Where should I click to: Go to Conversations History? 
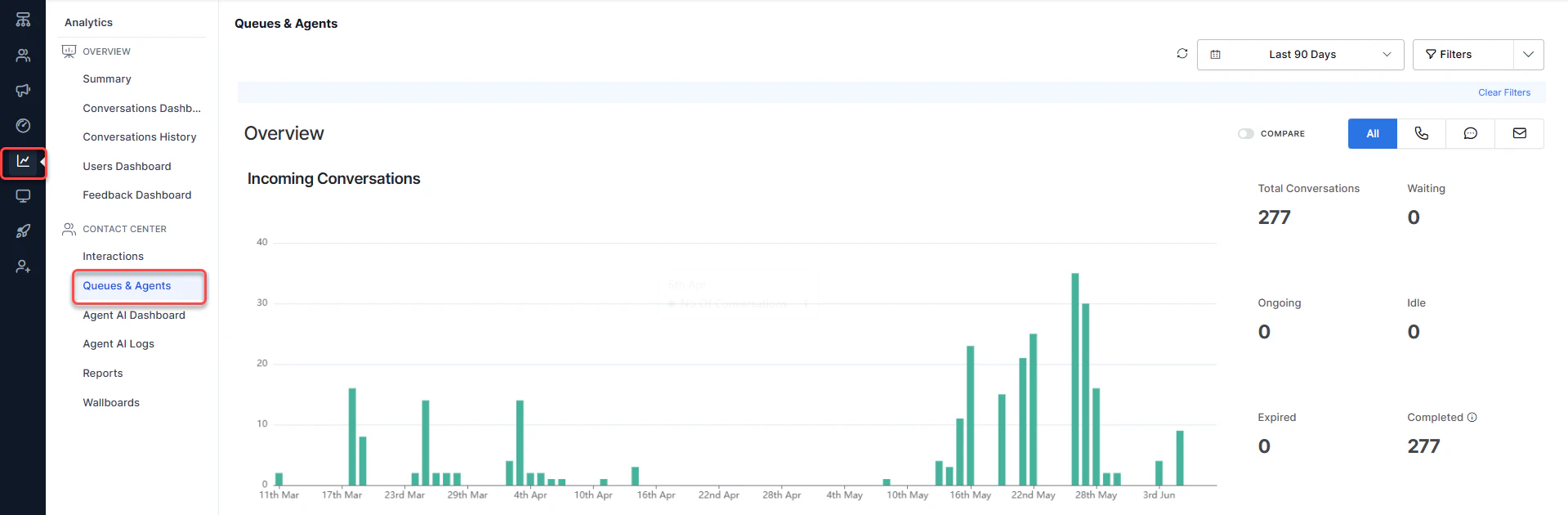pyautogui.click(x=140, y=137)
